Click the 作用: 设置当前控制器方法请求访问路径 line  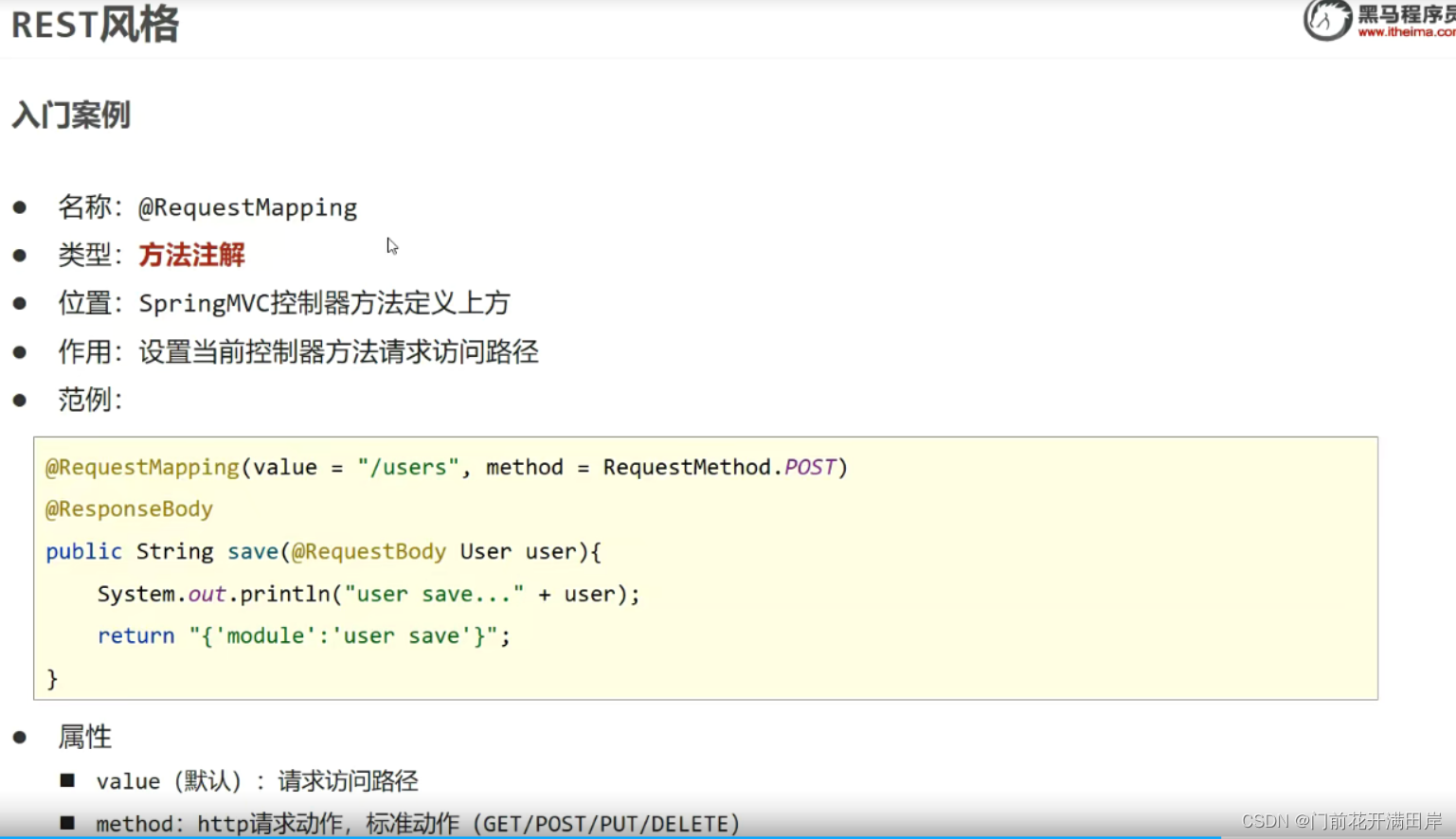298,352
